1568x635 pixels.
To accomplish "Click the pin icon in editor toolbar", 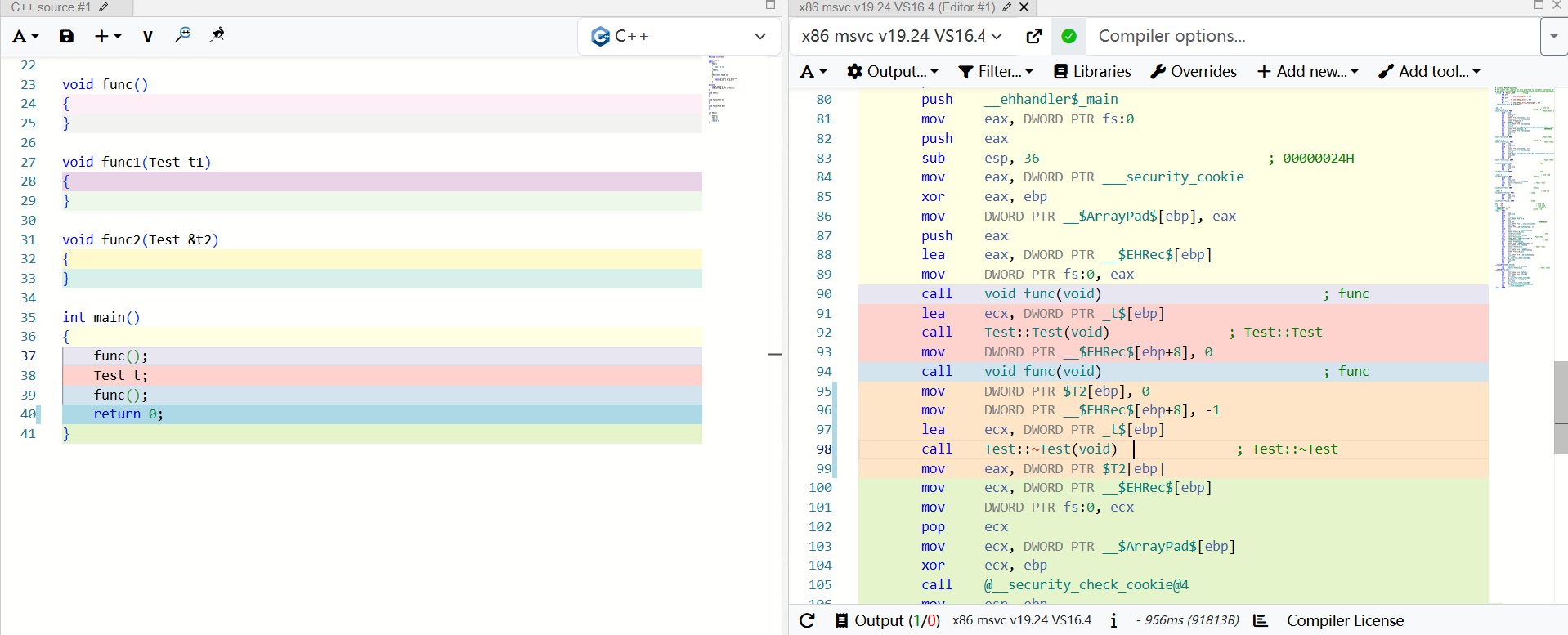I will (217, 35).
